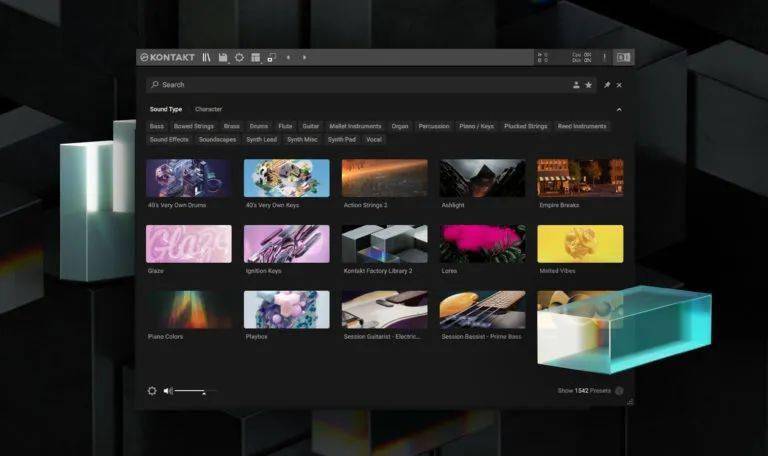Open Kontakt Factory Library 2 thumbnail
768x456 pixels.
pyautogui.click(x=384, y=244)
